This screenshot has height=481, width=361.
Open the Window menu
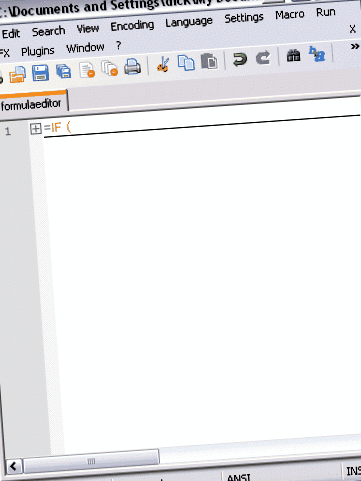[x=85, y=48]
